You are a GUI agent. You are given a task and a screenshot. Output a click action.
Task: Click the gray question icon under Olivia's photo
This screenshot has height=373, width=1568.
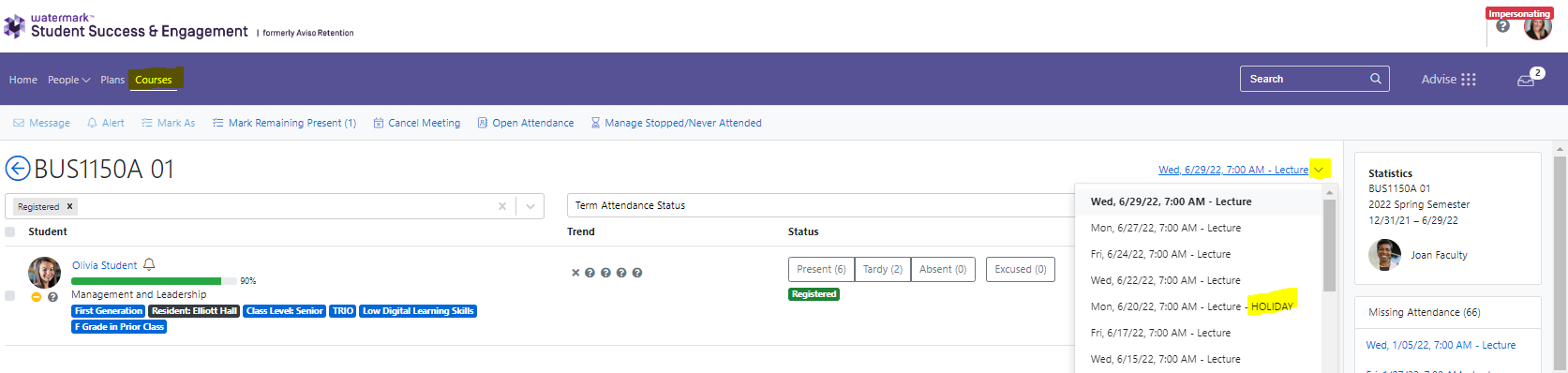[52, 296]
